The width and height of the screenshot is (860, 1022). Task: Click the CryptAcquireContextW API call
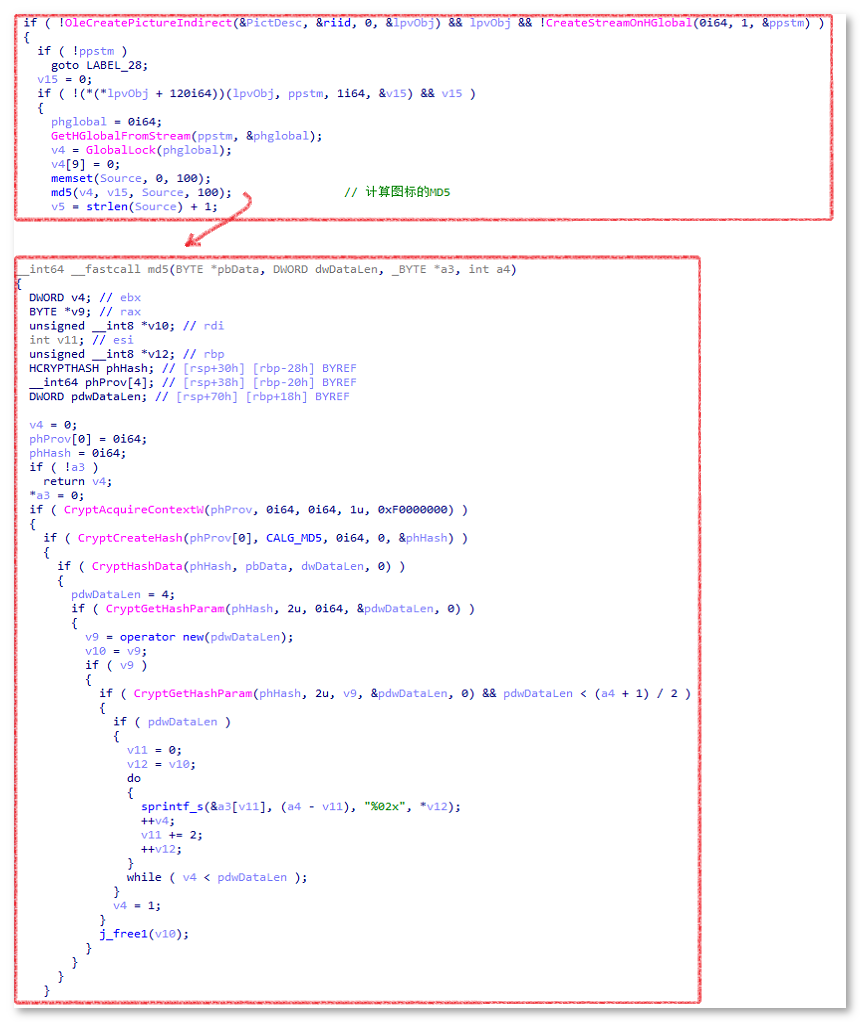click(134, 509)
